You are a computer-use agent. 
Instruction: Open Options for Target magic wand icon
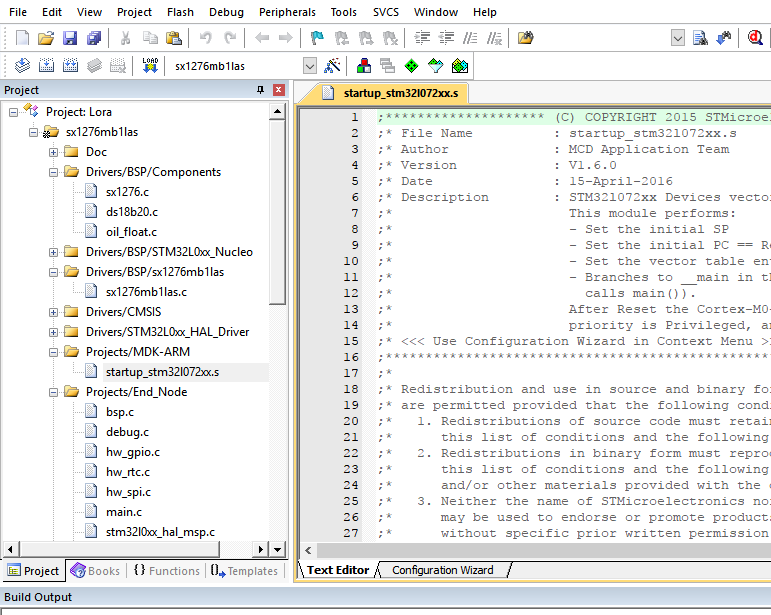pyautogui.click(x=332, y=65)
